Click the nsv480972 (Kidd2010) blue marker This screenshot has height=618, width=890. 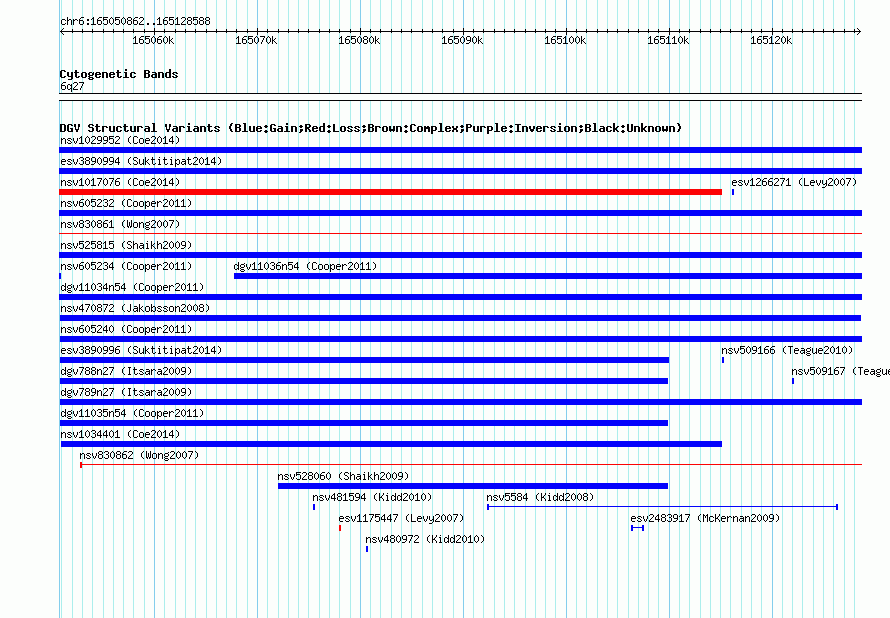click(367, 549)
